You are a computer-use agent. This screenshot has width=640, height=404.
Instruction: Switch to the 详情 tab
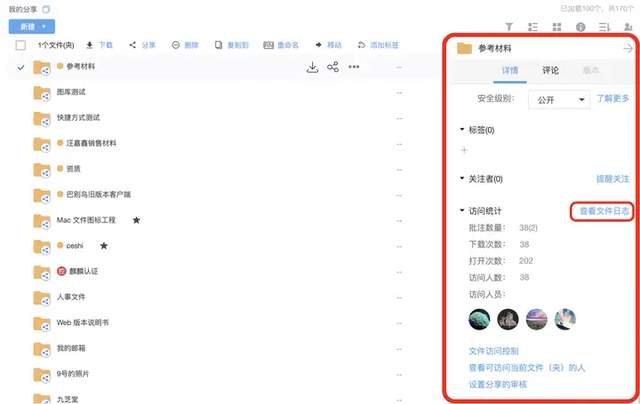[510, 71]
